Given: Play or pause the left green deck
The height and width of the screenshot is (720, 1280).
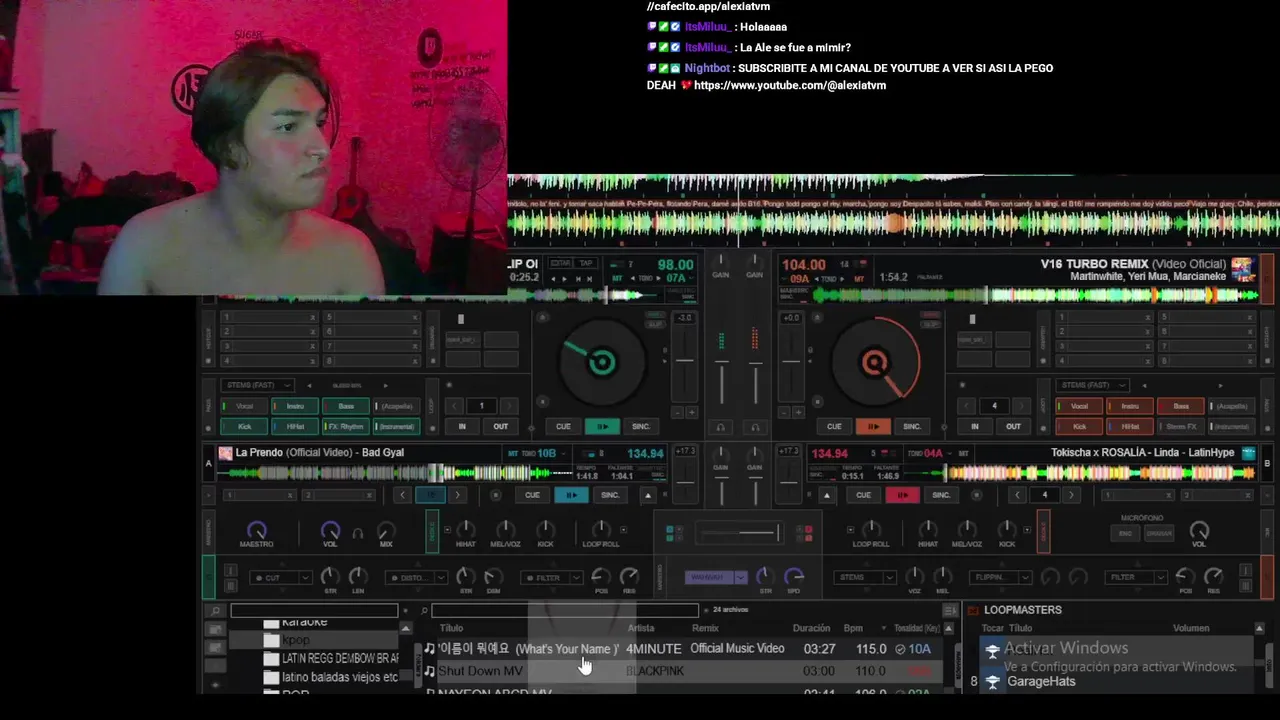Looking at the screenshot, I should tap(602, 426).
